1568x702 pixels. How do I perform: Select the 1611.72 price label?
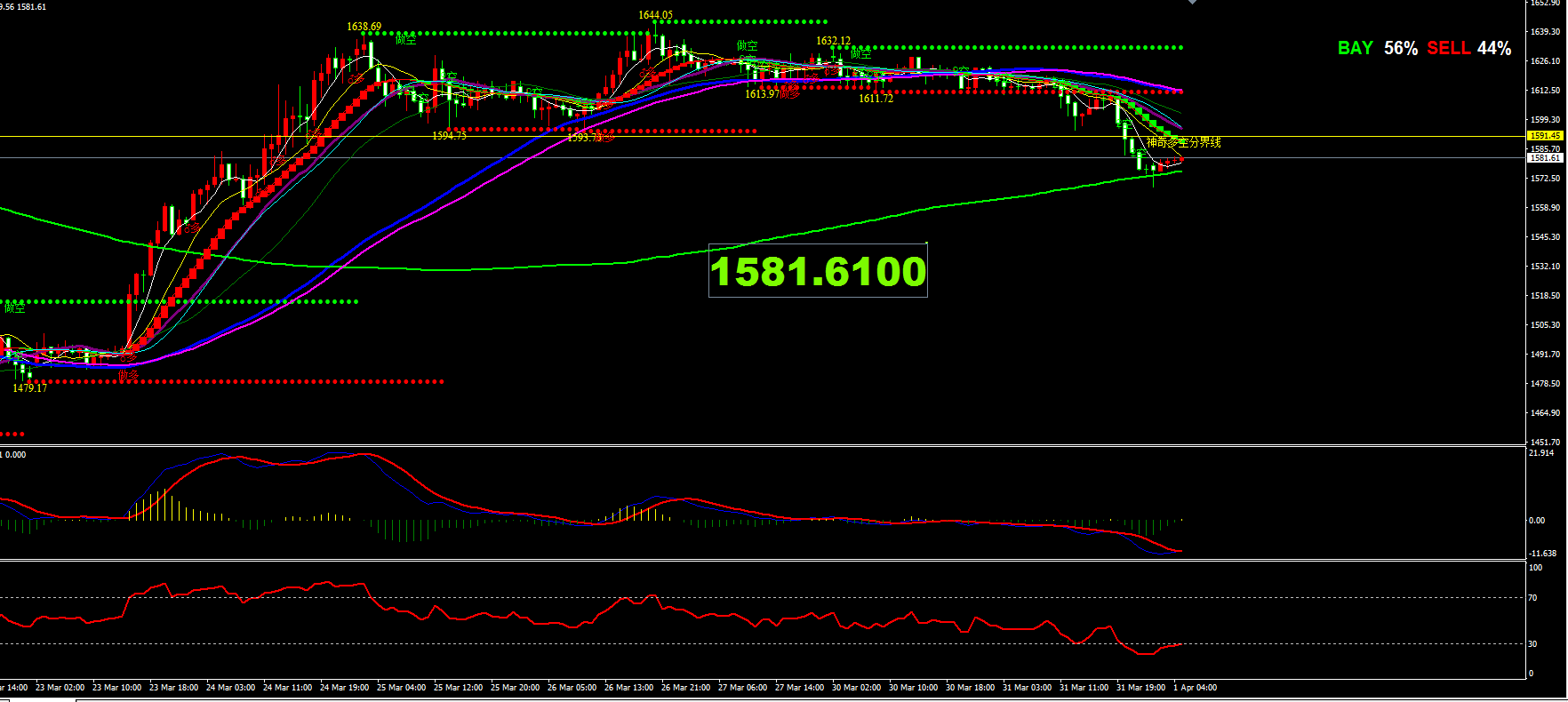pyautogui.click(x=876, y=99)
